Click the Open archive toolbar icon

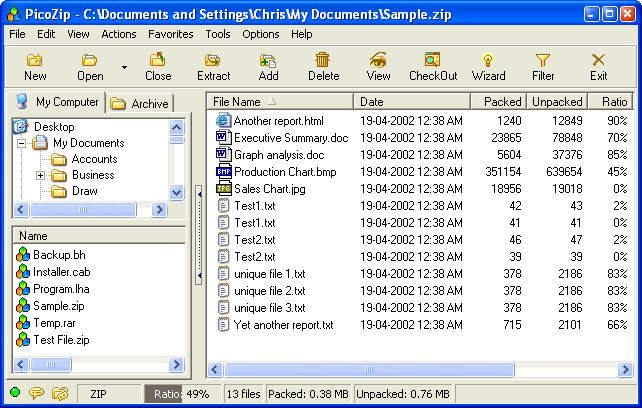(89, 60)
